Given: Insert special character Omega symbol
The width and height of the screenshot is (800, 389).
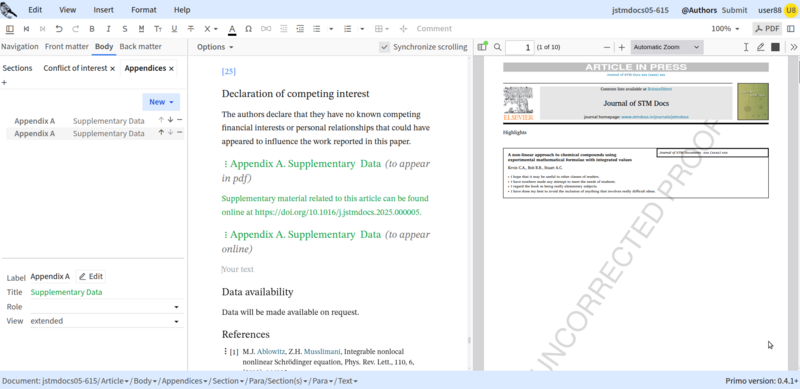Looking at the screenshot, I should point(248,29).
